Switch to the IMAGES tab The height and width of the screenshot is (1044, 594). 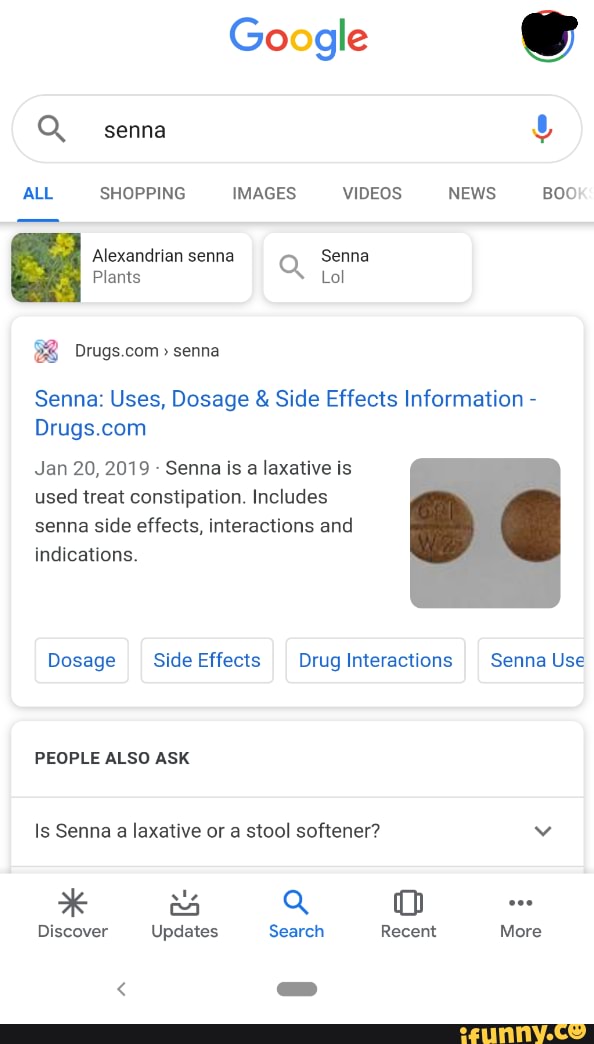264,193
